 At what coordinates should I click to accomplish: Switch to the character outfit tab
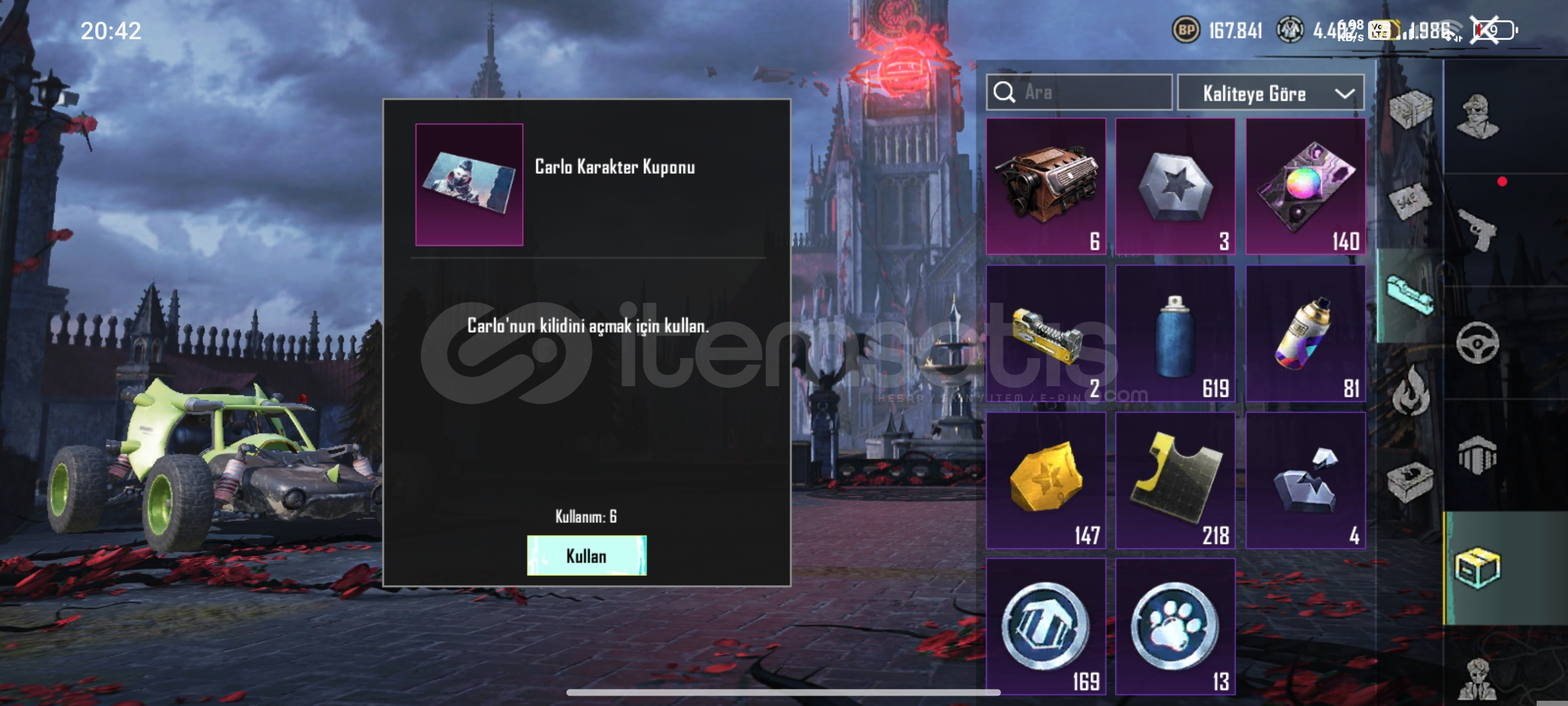coord(1478,116)
